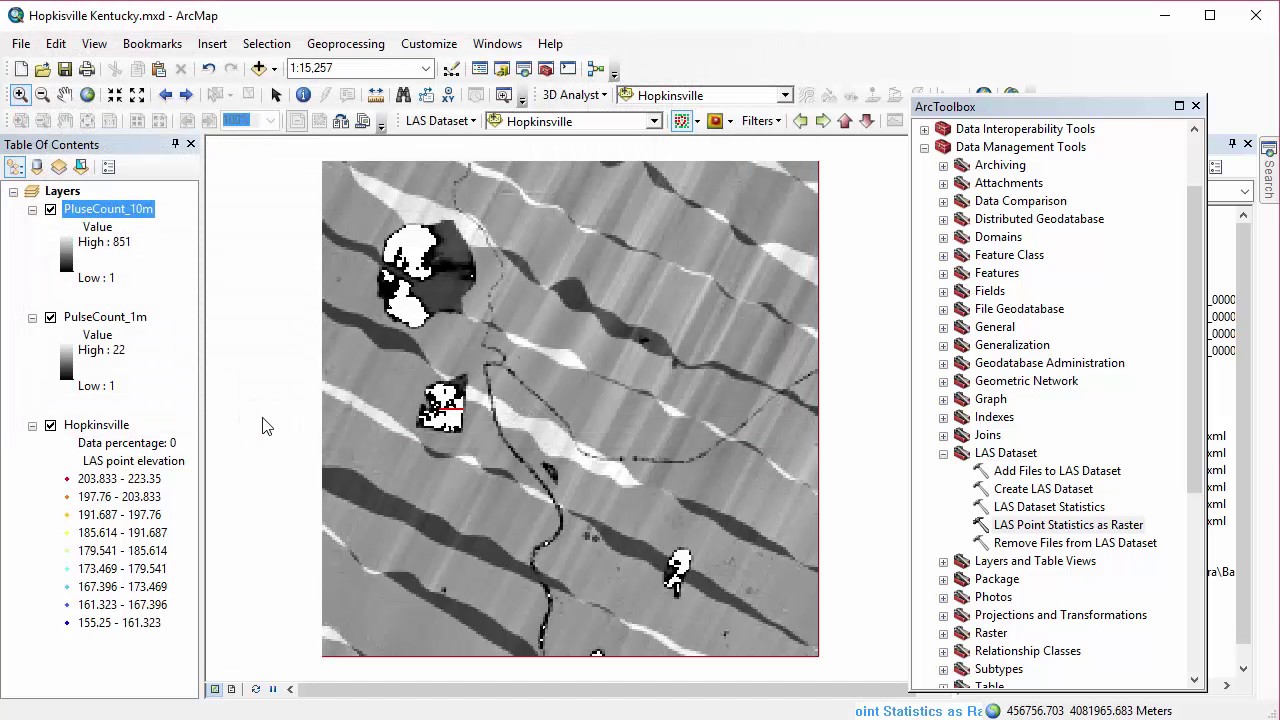Undo the last action

pos(208,69)
